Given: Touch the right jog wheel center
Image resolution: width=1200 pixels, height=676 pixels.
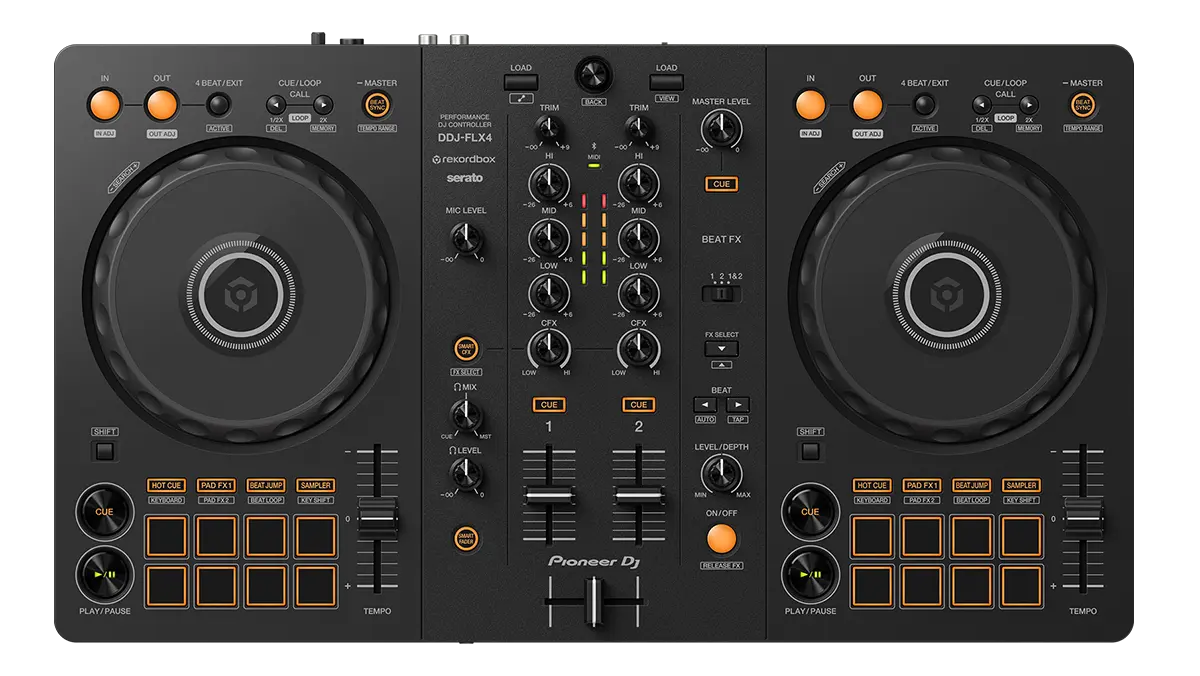Looking at the screenshot, I should click(946, 297).
